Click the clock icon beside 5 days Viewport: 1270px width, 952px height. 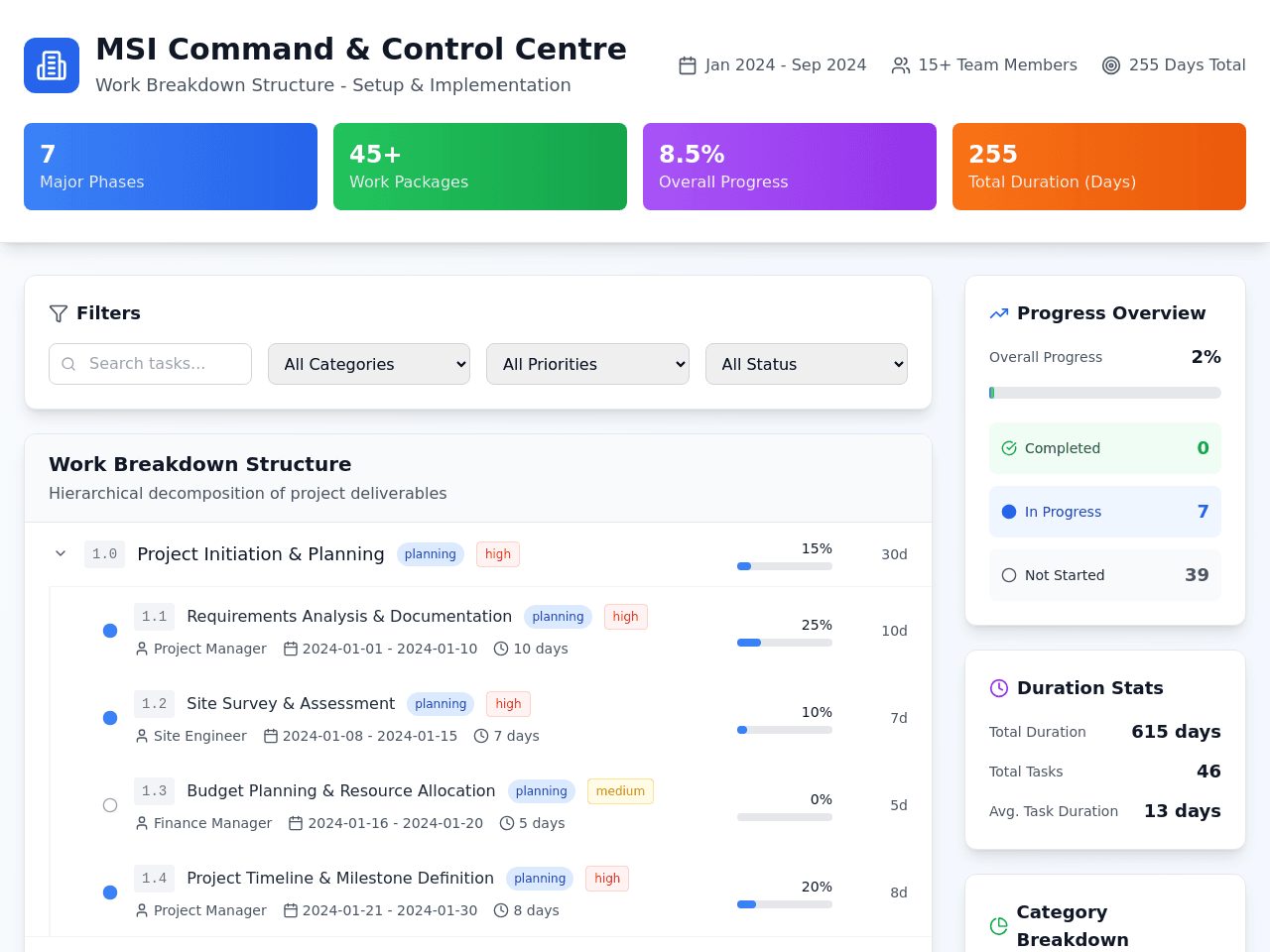coord(507,823)
